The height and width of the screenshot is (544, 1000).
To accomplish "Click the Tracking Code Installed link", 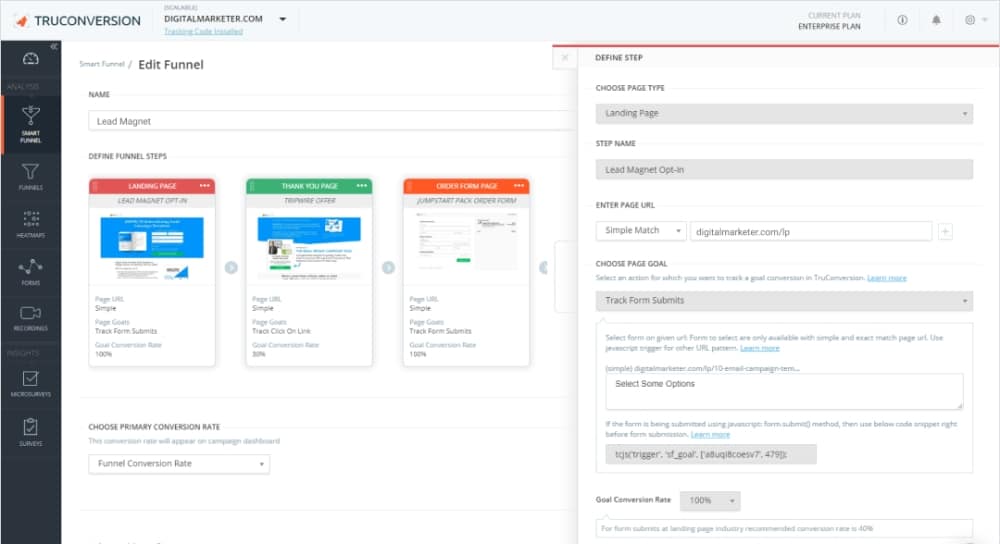I will click(203, 31).
